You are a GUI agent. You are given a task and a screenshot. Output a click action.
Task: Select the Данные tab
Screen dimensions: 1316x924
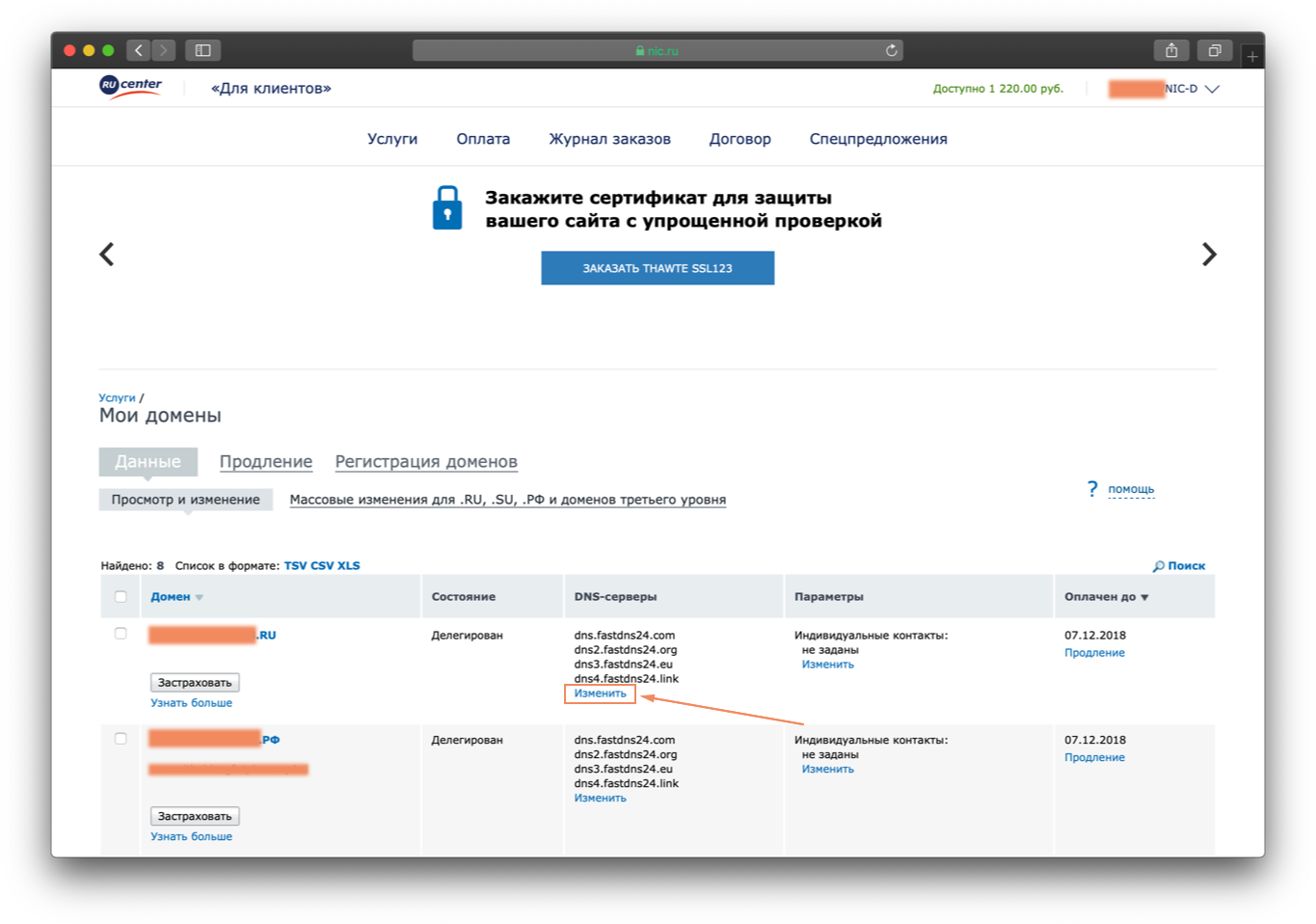[x=148, y=462]
